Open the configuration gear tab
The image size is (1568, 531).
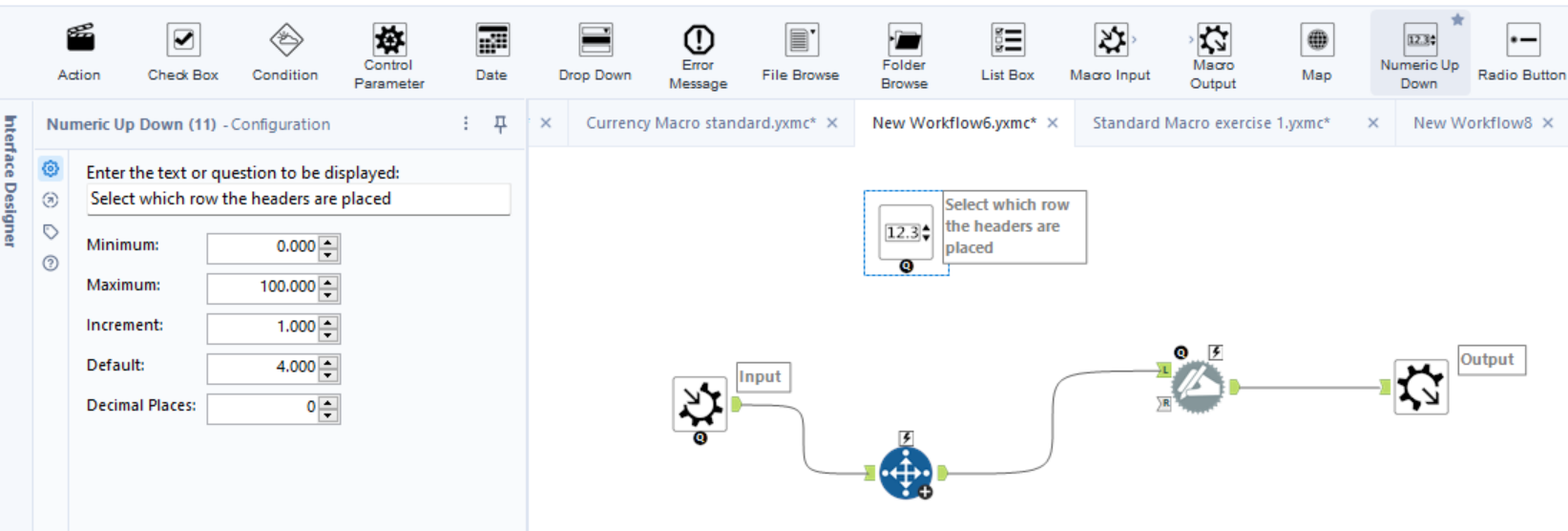click(51, 169)
